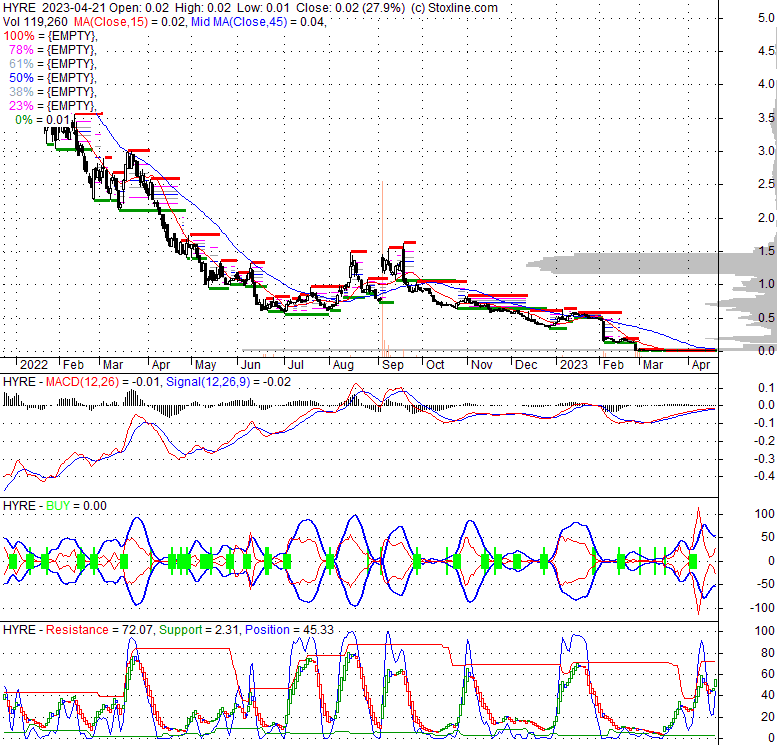Click the 0% = 0.01 Fibonacci level

coord(42,120)
